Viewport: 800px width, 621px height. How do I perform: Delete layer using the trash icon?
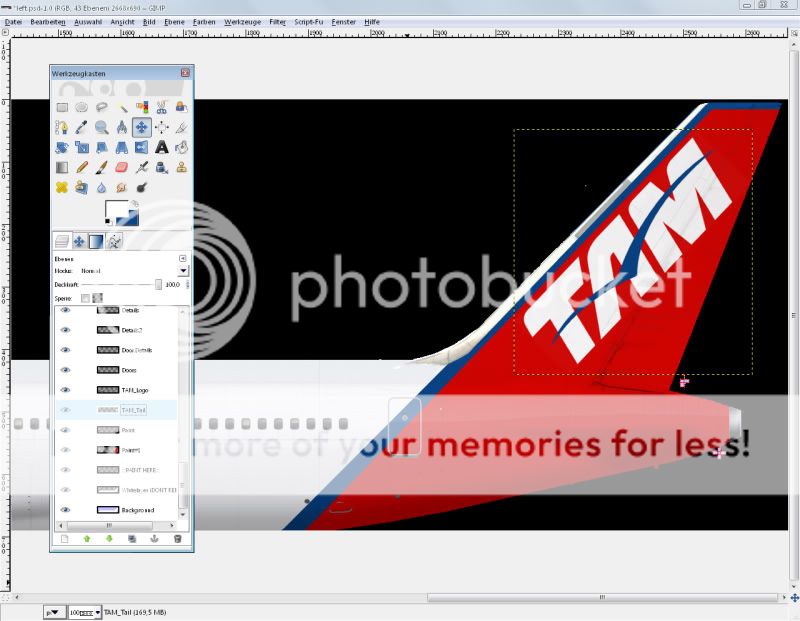coord(177,539)
